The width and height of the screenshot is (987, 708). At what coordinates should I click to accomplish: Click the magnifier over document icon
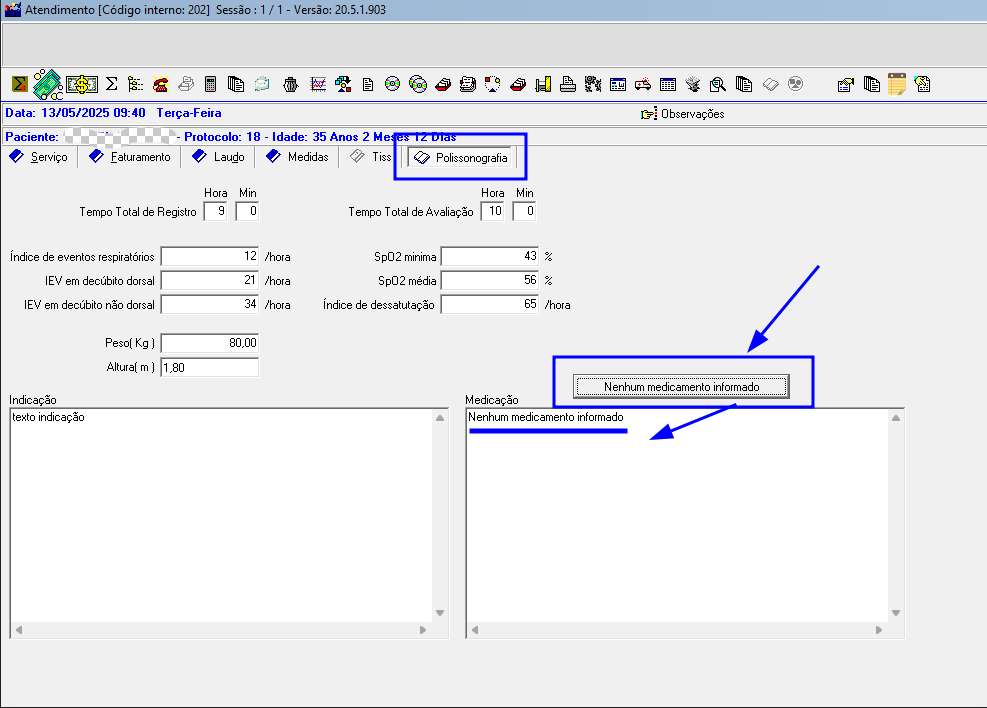click(718, 84)
